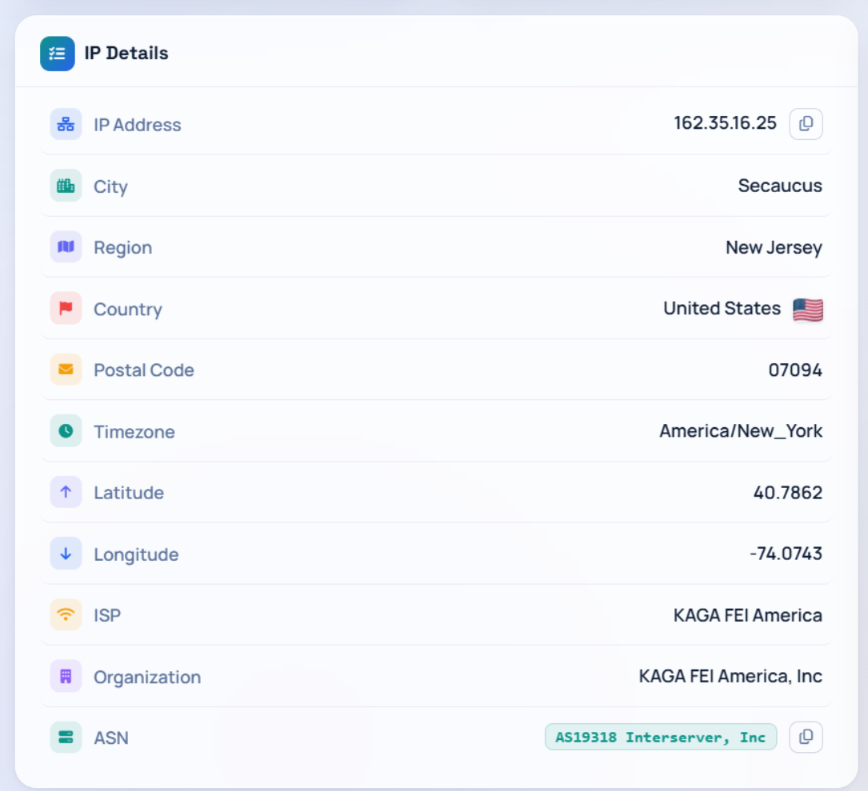Copy the ASN value

[x=805, y=737]
